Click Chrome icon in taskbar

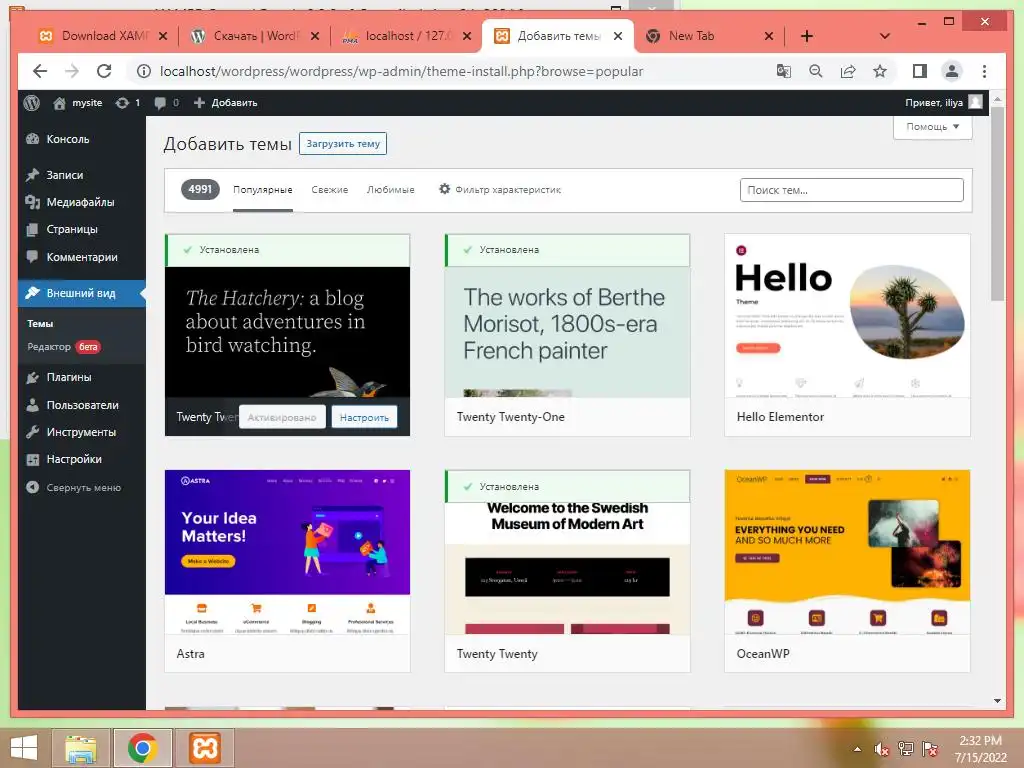(142, 748)
